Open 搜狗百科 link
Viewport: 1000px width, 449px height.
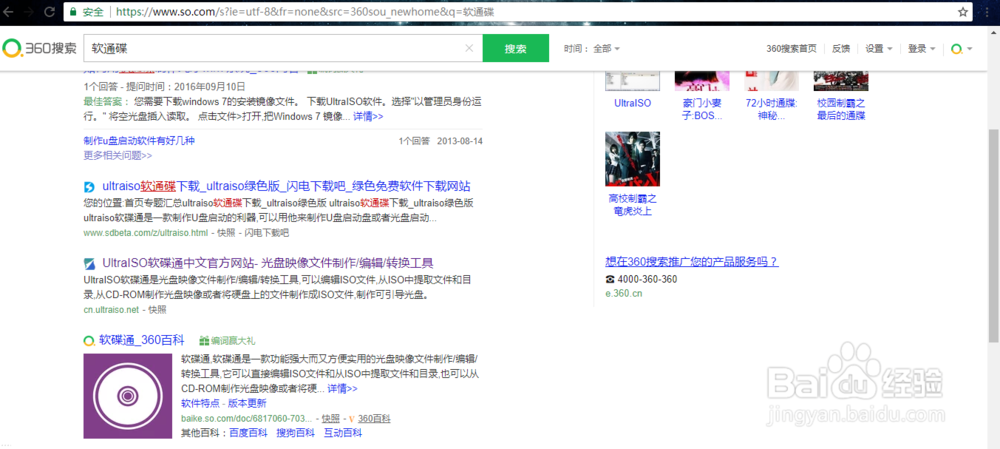point(295,433)
